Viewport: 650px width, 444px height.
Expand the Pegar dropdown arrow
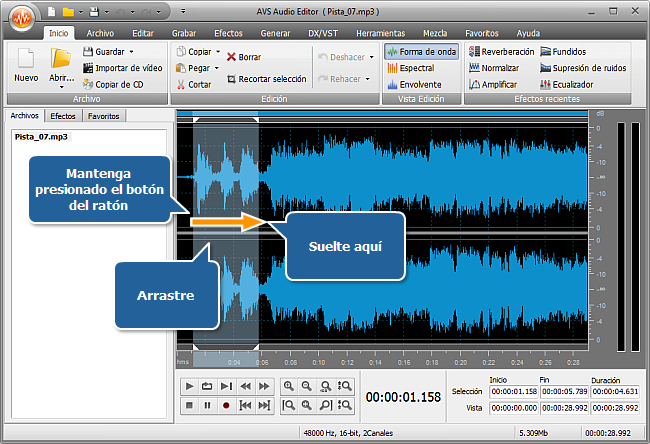point(215,68)
